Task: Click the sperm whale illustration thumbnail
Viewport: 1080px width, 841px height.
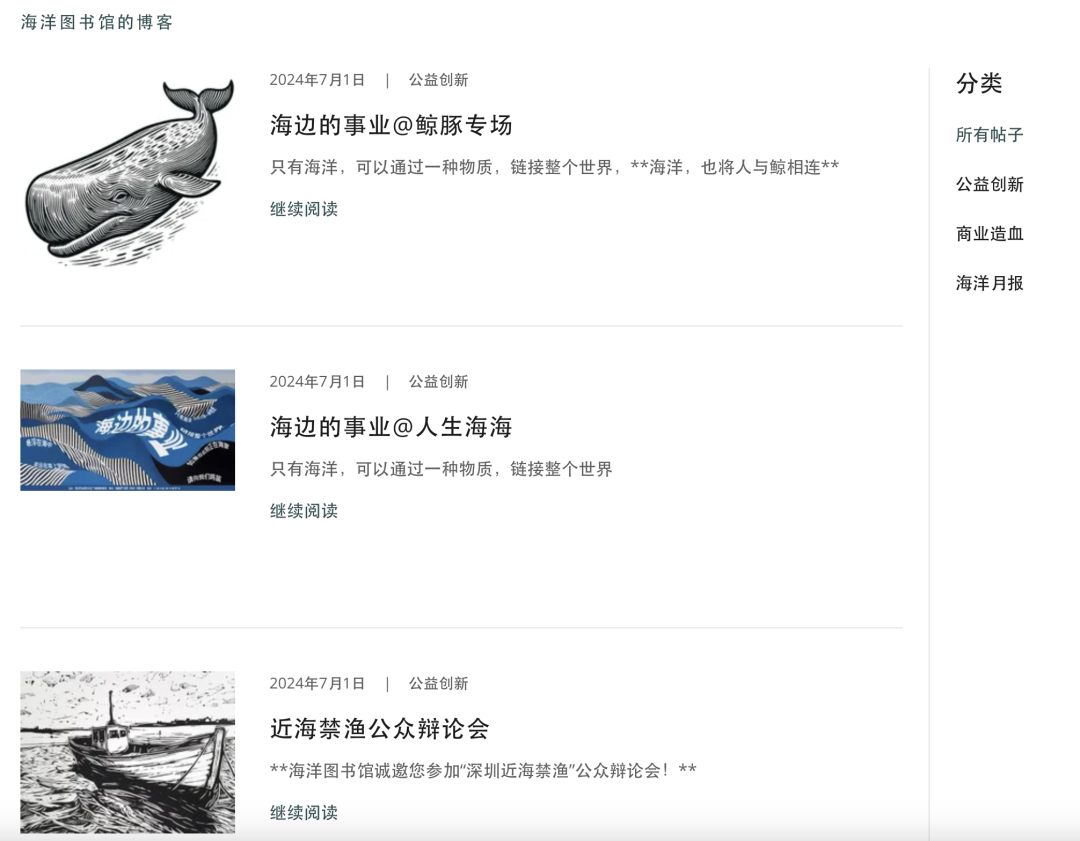Action: tap(127, 171)
